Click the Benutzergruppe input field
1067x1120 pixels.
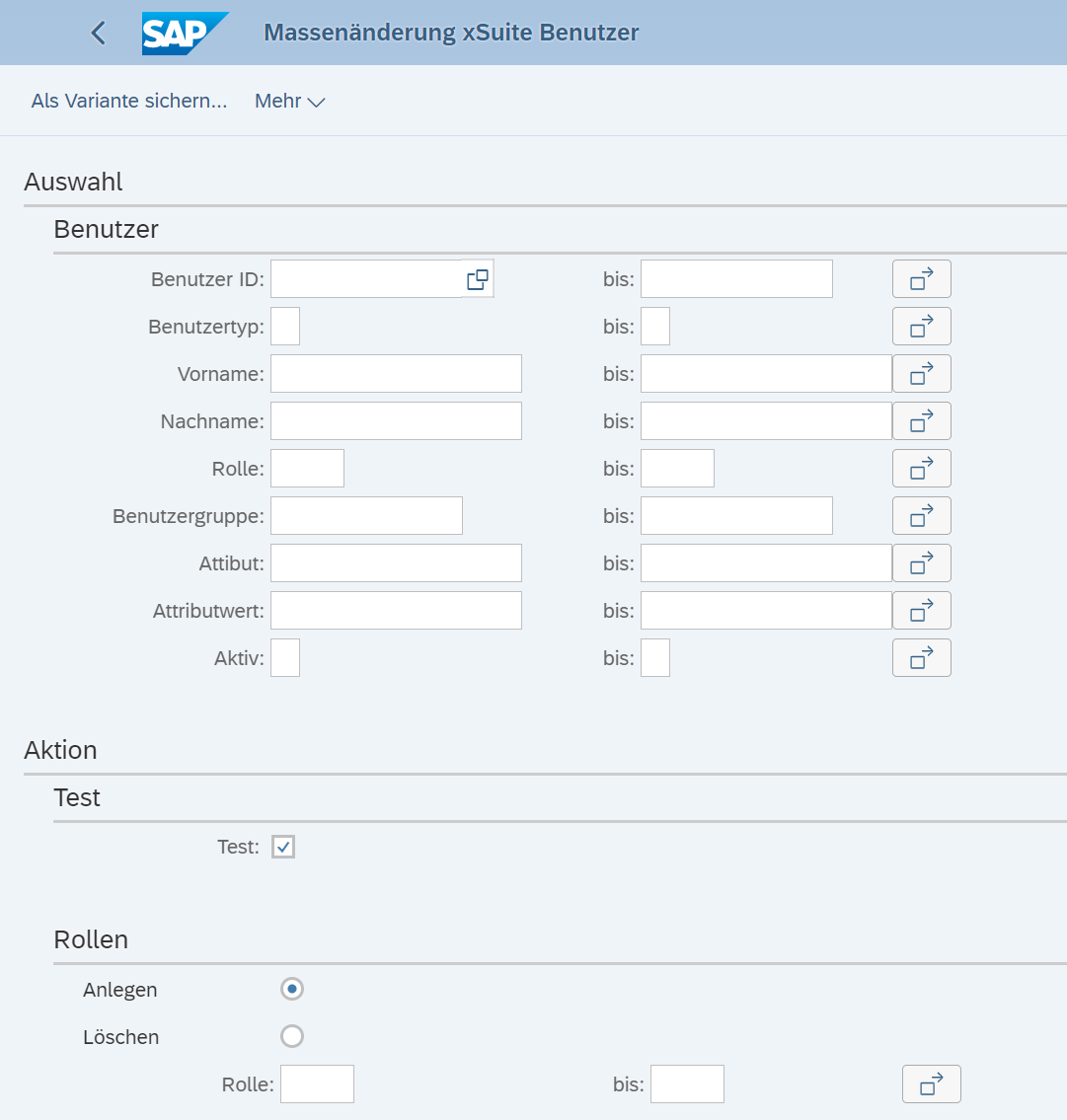click(x=366, y=516)
